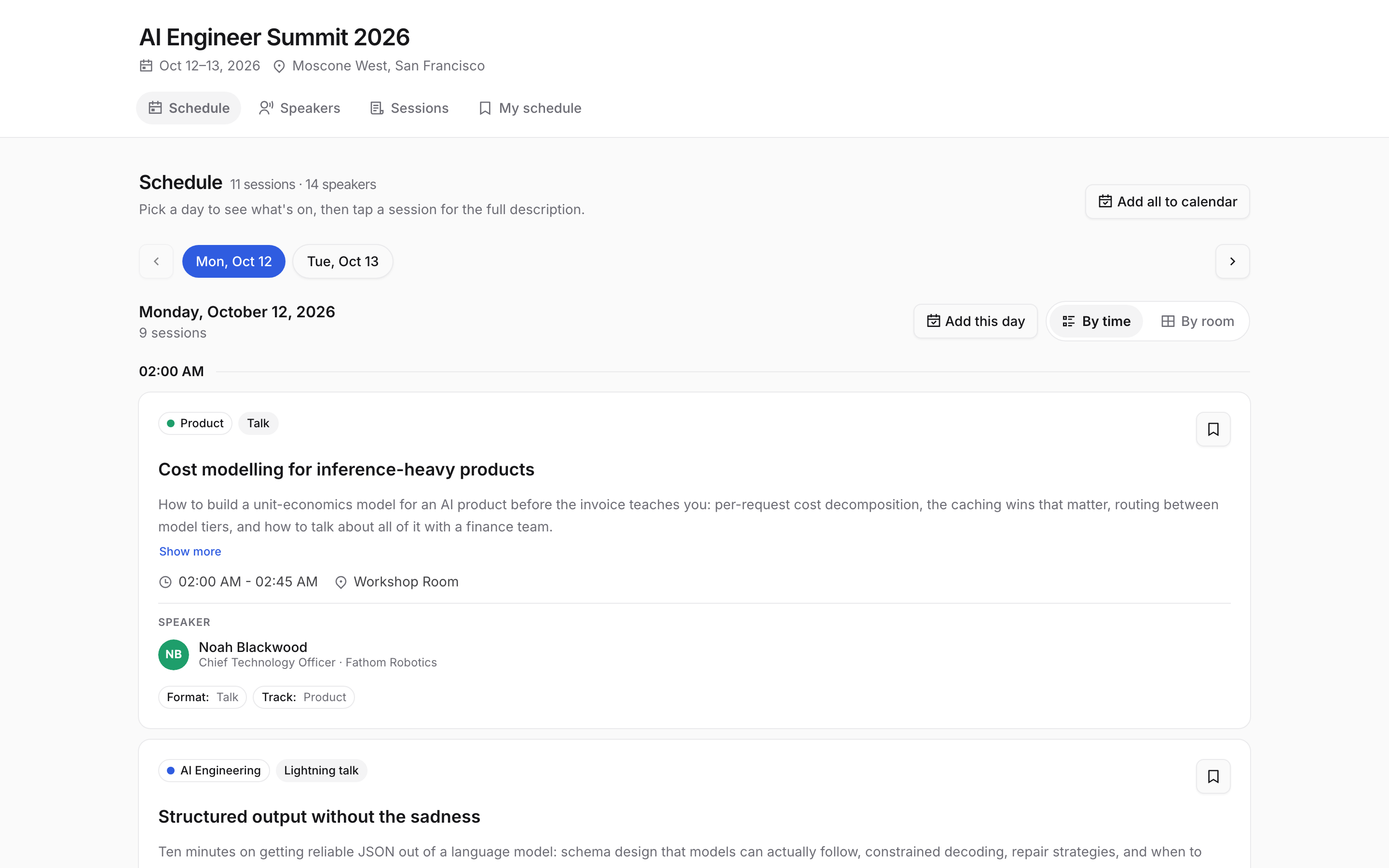Click the calendar icon beside Oct 12–13, 2026

146,66
